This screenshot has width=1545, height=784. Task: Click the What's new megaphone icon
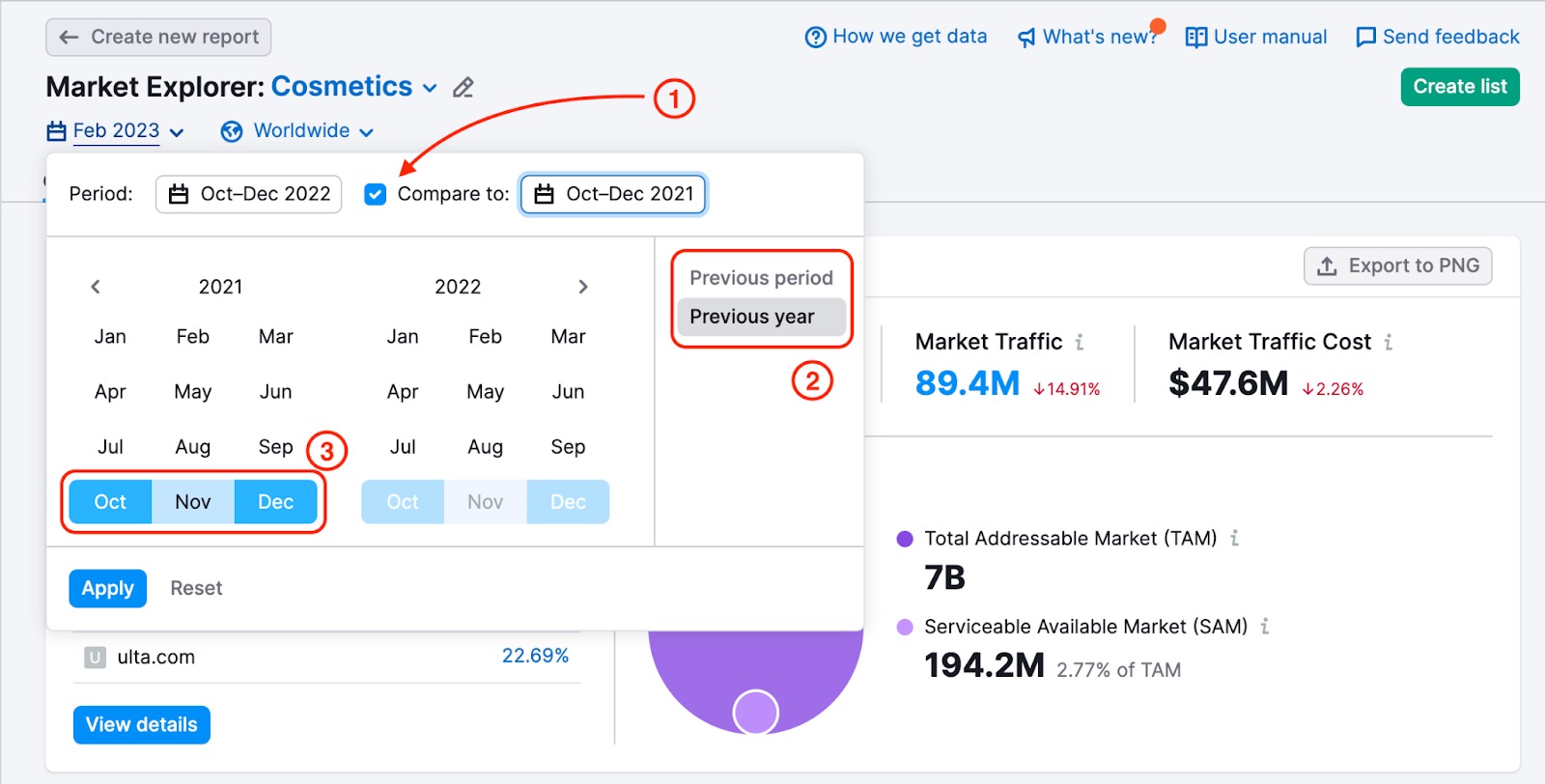1026,38
